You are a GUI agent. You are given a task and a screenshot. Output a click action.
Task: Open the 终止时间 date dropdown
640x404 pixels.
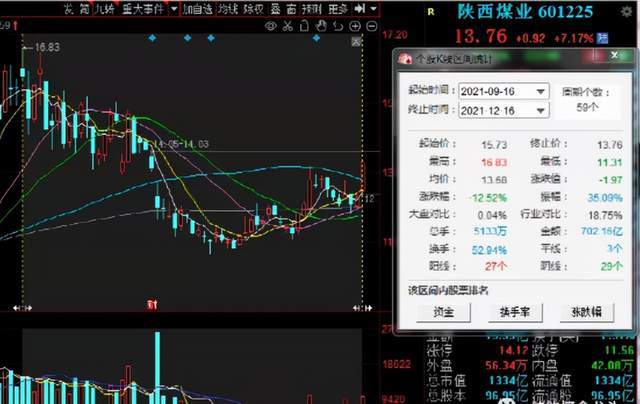(540, 111)
